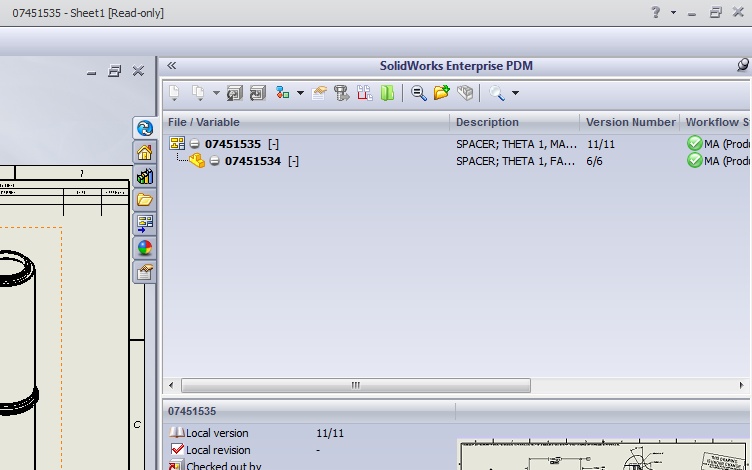Click the [-] configuration marker of 07451534
752x470 pixels.
(294, 161)
